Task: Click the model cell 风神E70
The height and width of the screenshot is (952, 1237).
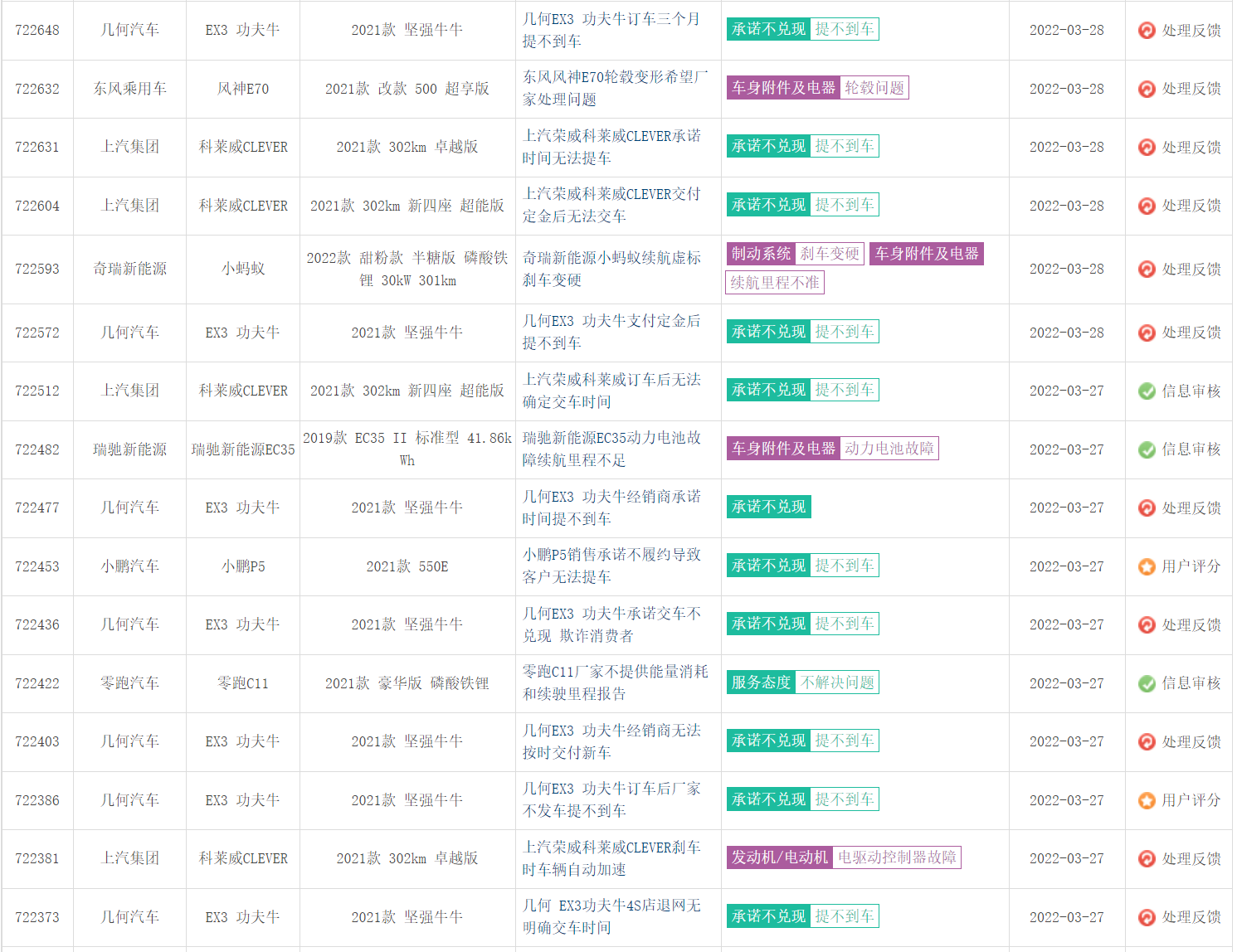Action: tap(243, 89)
